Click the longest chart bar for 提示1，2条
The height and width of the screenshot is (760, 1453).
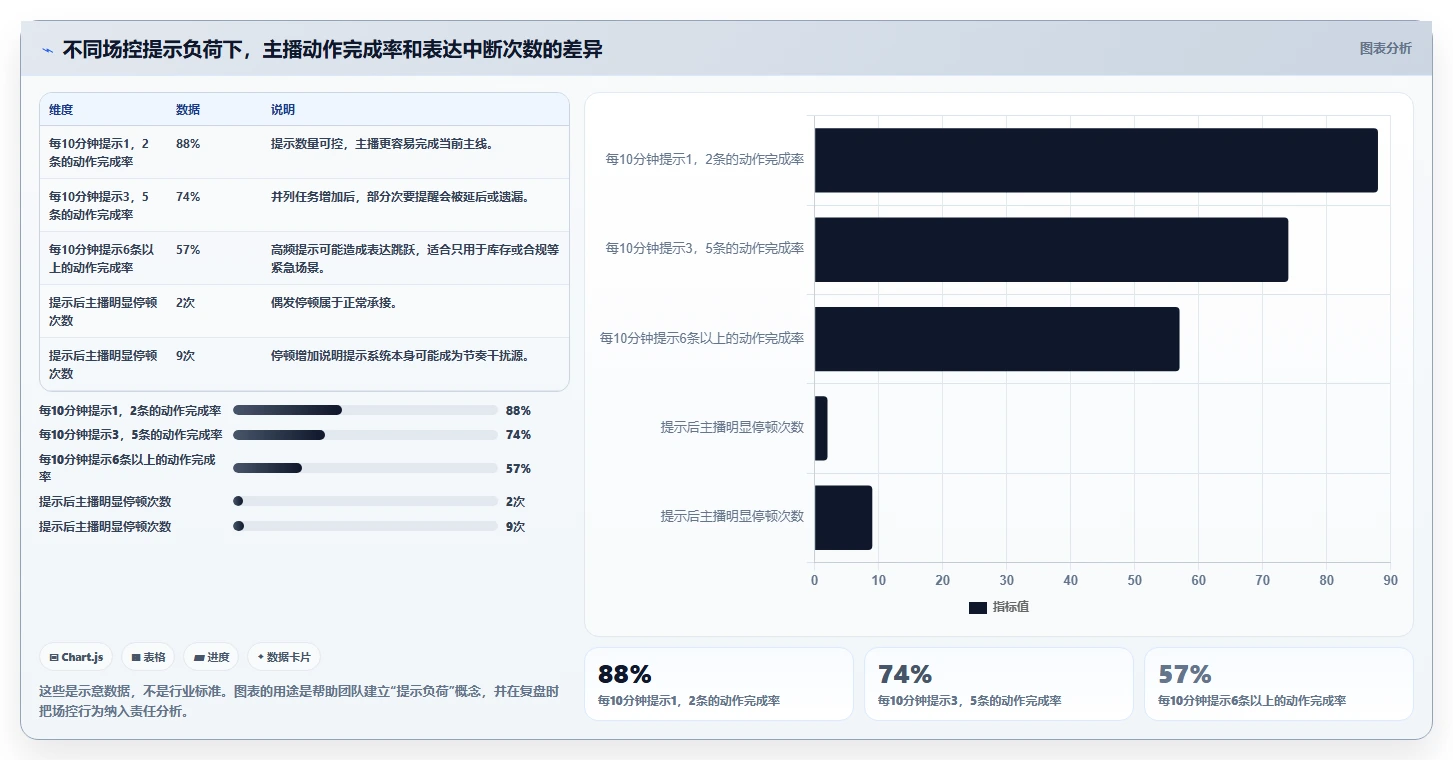coord(1096,160)
